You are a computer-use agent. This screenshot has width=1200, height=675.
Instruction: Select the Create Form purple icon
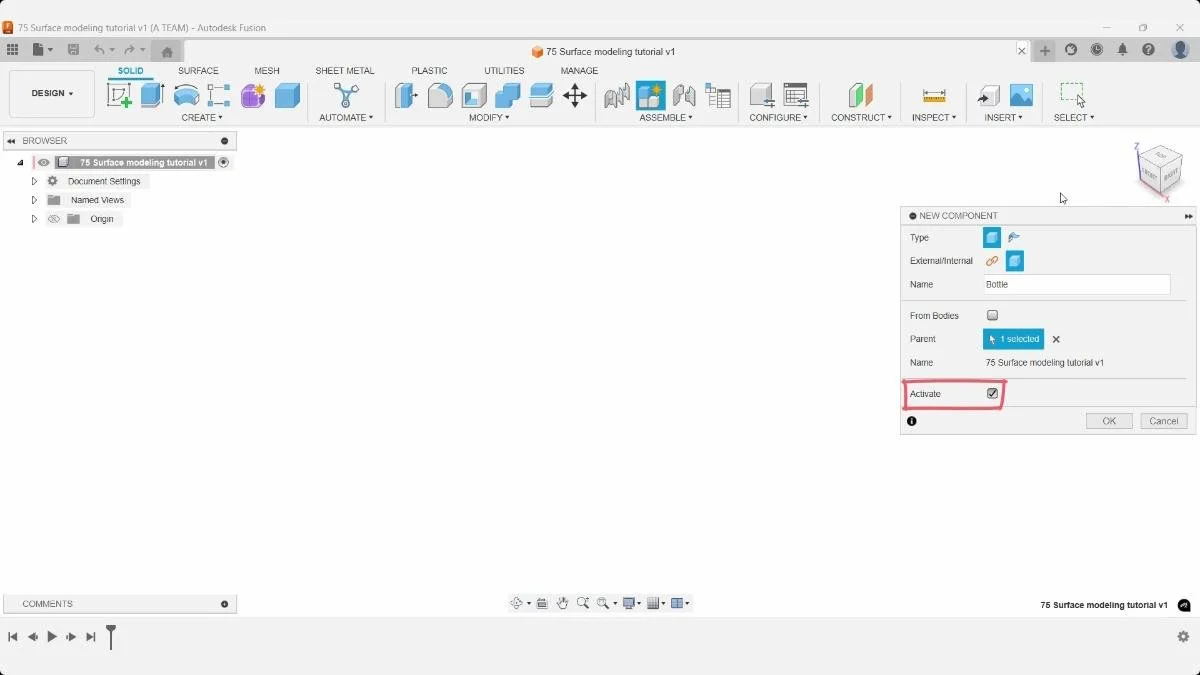[x=253, y=95]
